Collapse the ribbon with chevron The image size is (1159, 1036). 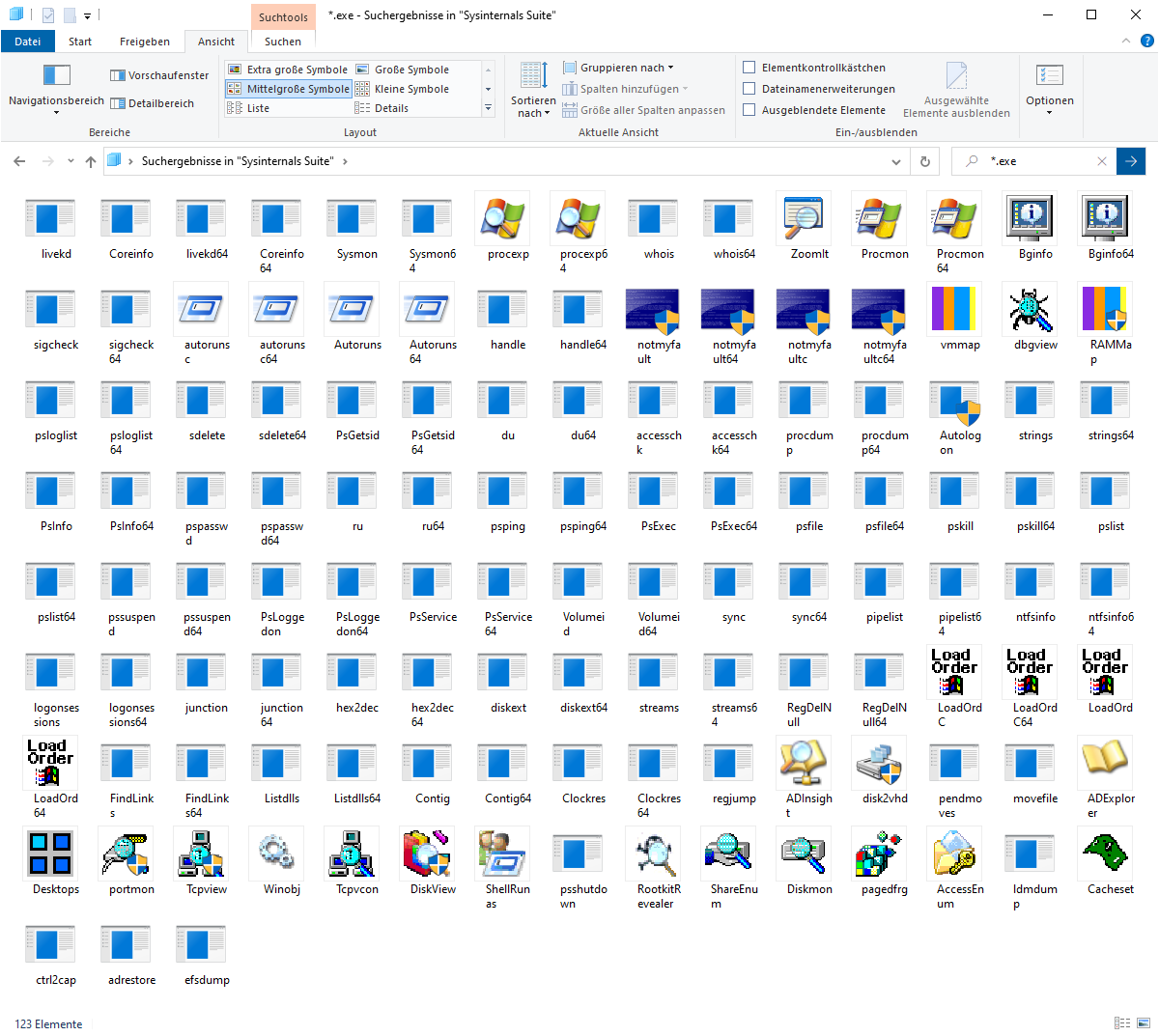coord(1126,42)
